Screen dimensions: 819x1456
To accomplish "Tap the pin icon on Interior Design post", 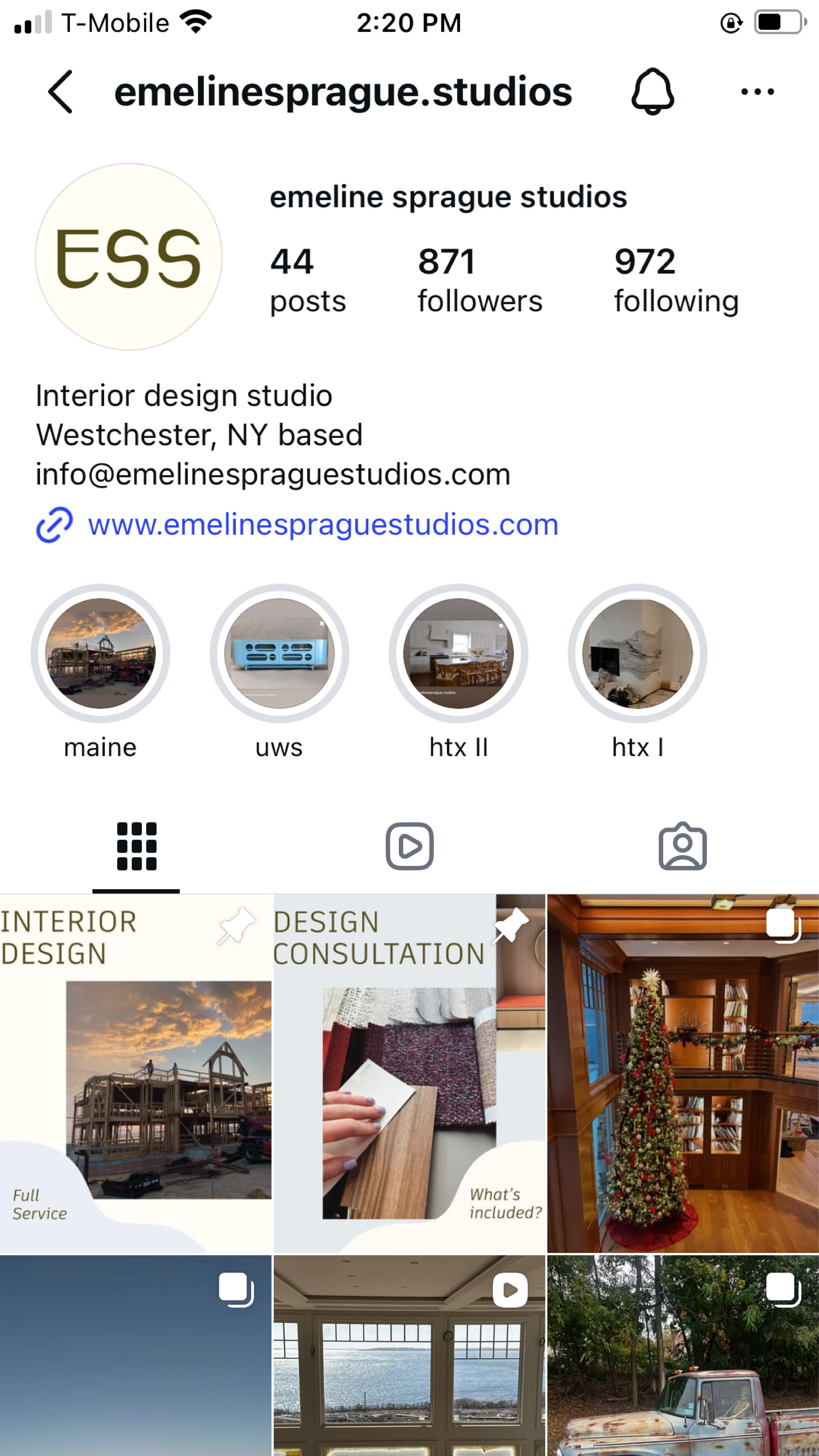I will coord(236,925).
